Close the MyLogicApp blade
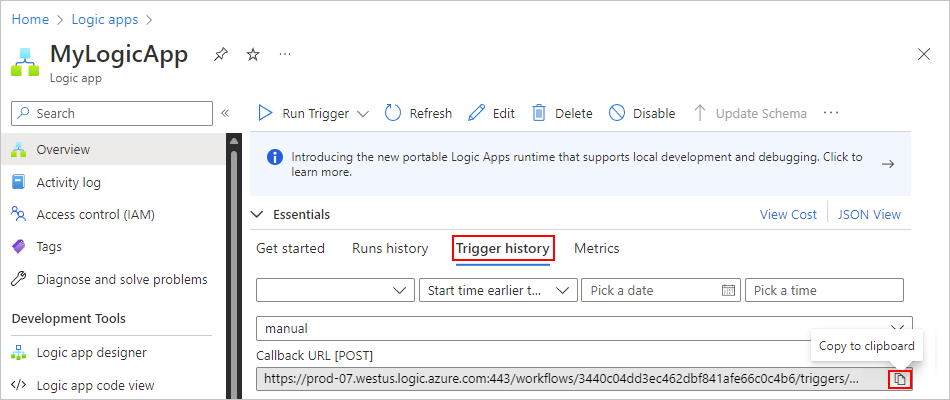 (x=924, y=55)
